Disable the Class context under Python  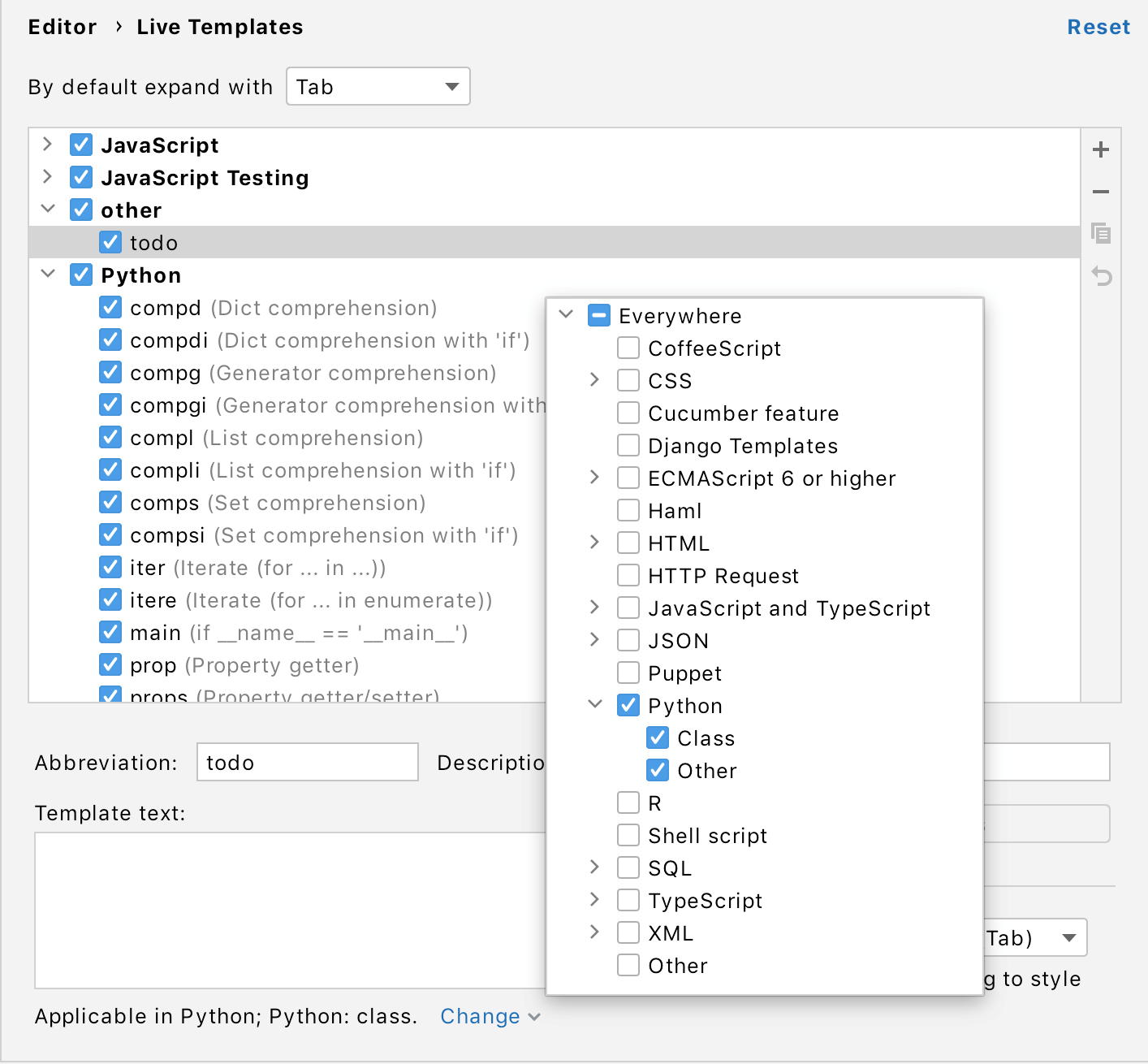(x=658, y=737)
